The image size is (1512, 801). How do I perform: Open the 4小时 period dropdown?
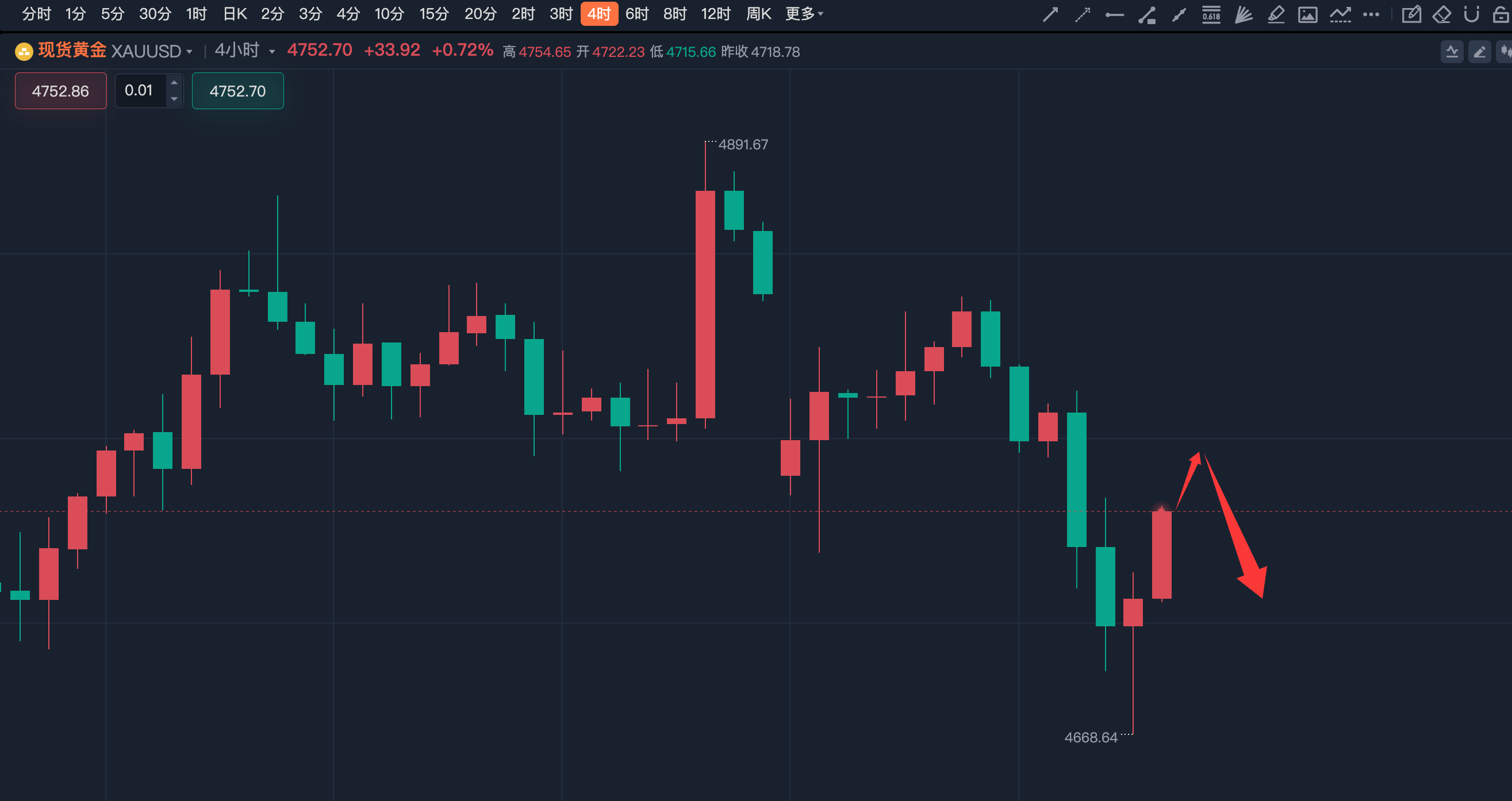pos(272,52)
